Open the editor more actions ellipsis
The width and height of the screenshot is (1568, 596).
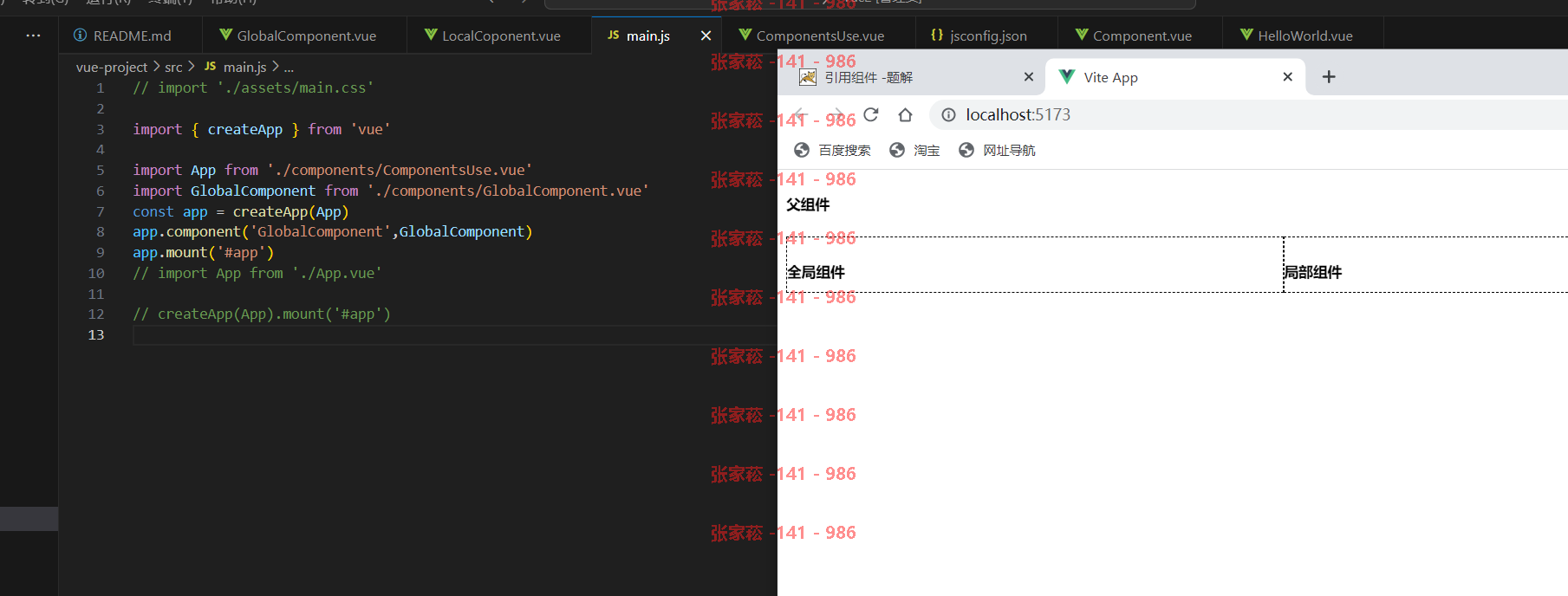[x=33, y=36]
